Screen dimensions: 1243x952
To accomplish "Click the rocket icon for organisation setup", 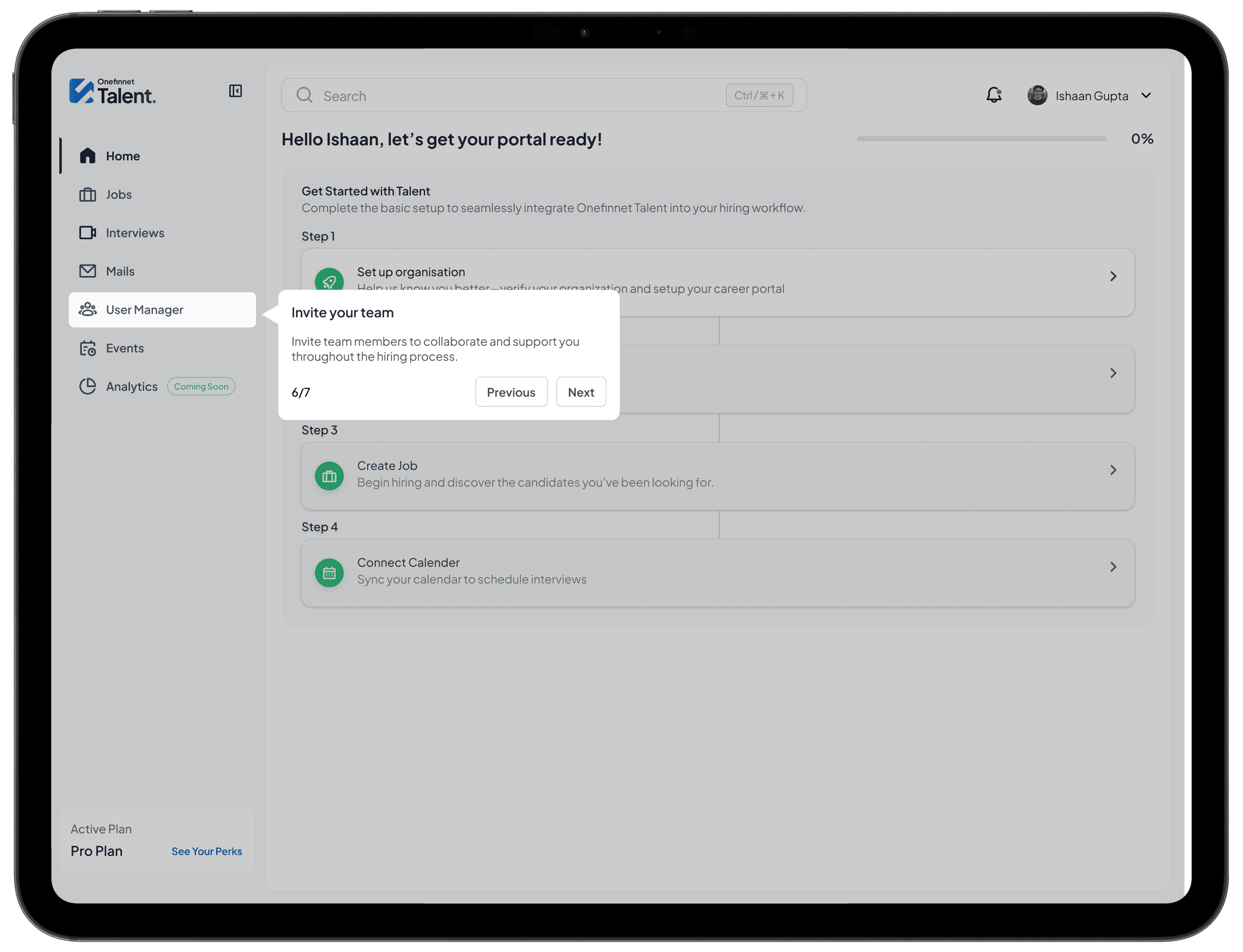I will coord(330,281).
